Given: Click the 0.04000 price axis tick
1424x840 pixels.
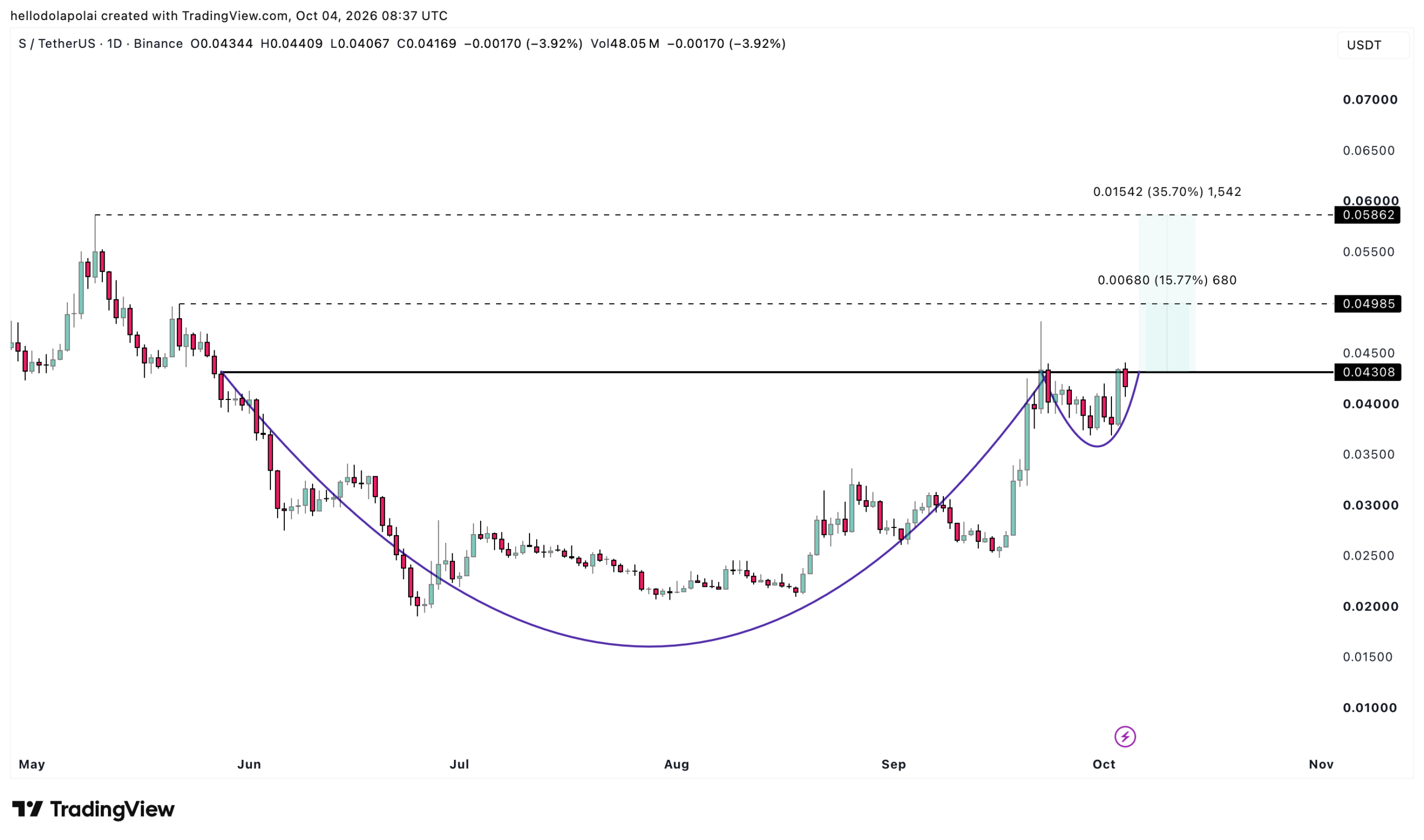Looking at the screenshot, I should [1371, 404].
